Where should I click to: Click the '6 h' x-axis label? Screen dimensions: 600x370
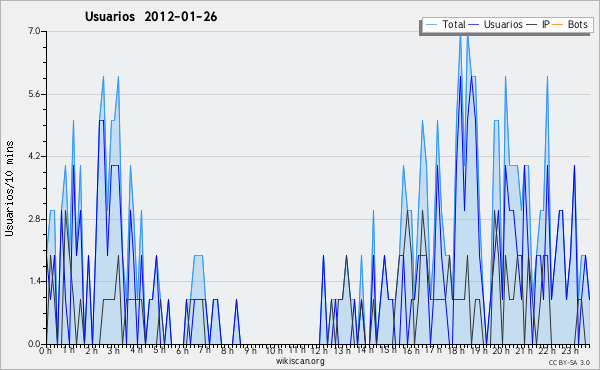[182, 351]
